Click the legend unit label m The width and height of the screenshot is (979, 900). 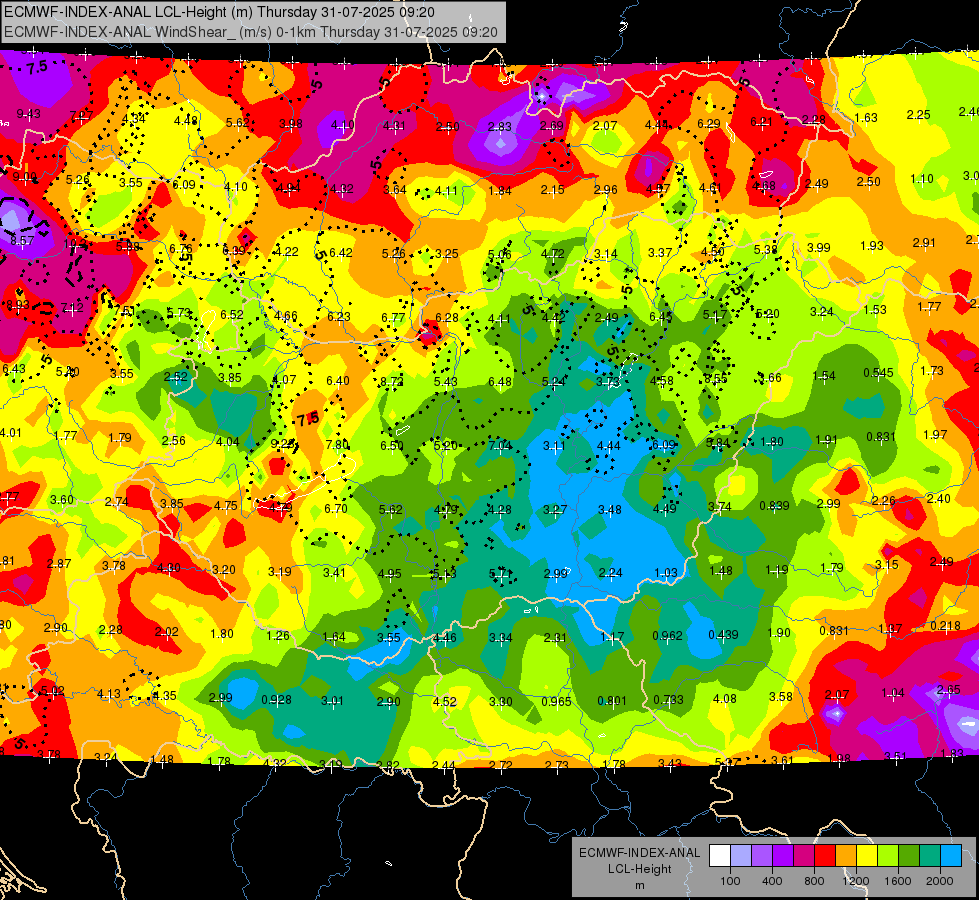click(639, 885)
